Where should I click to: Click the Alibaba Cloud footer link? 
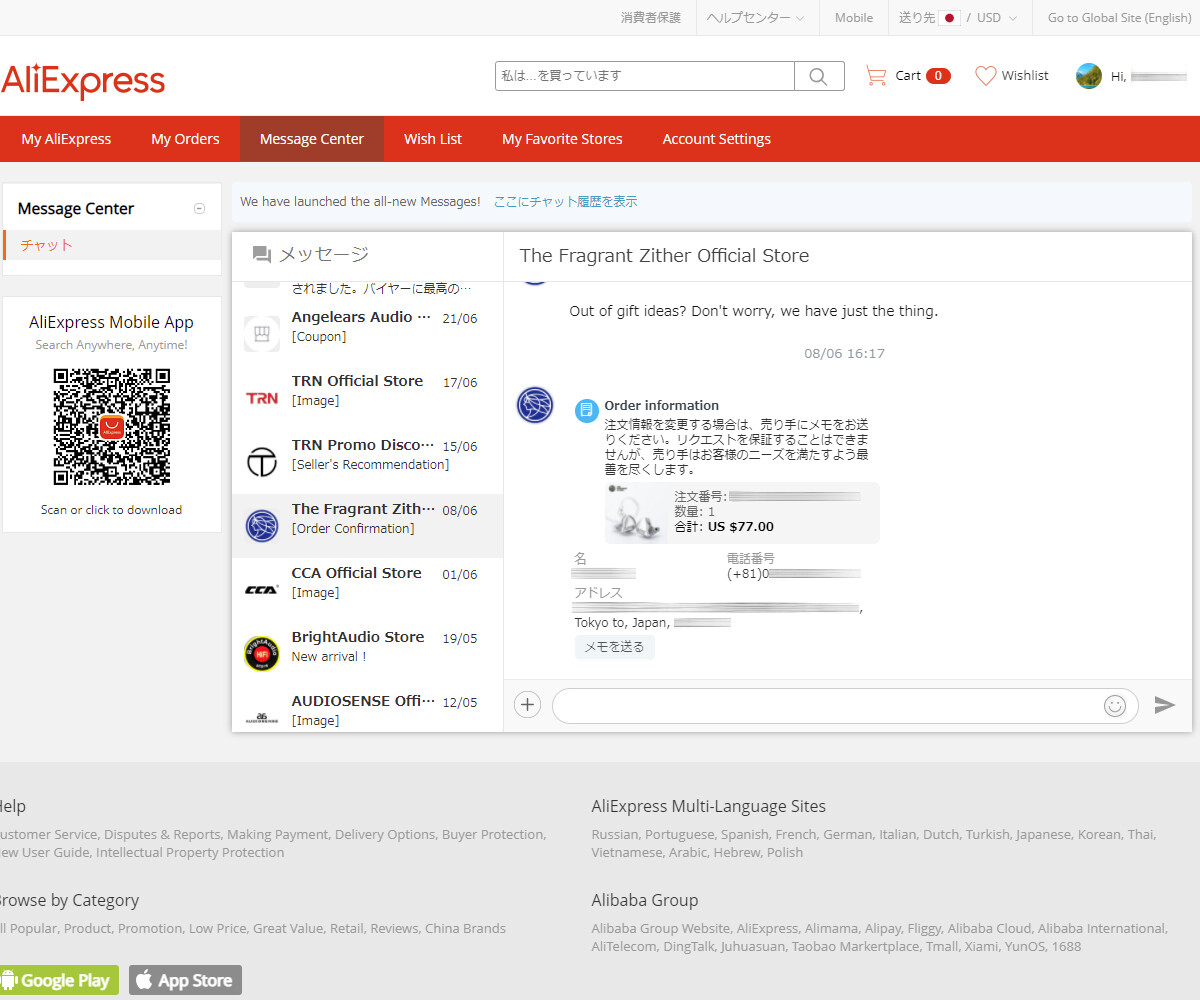click(x=989, y=928)
